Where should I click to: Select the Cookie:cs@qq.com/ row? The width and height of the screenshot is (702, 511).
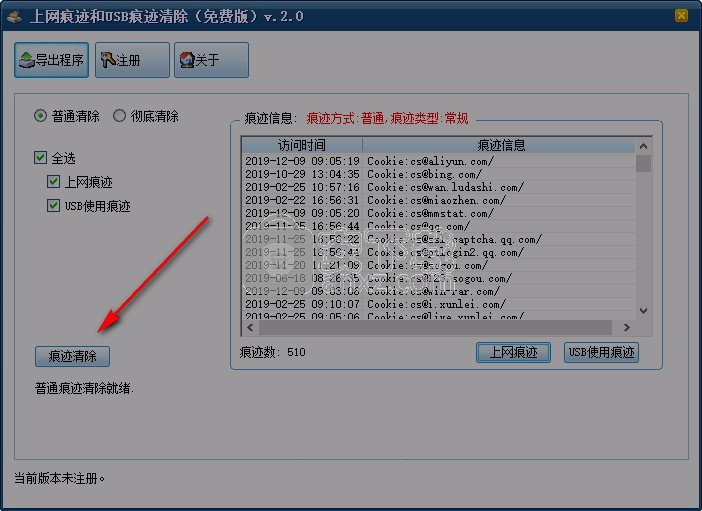click(438, 226)
